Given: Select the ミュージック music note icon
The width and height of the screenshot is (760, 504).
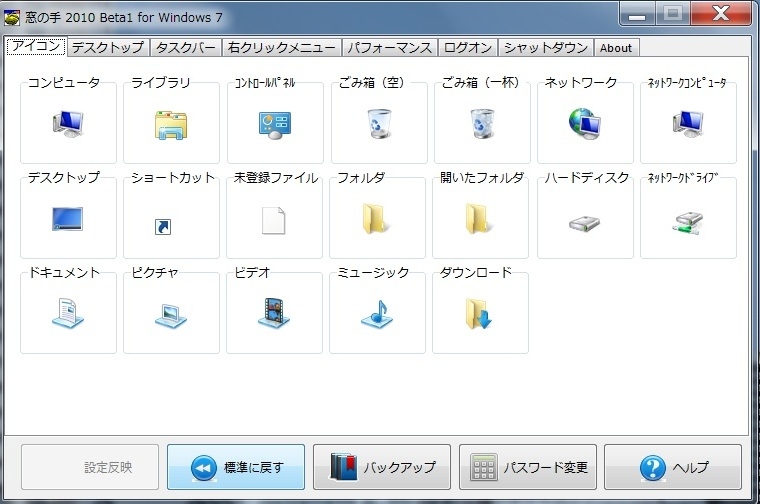Looking at the screenshot, I should tap(377, 314).
